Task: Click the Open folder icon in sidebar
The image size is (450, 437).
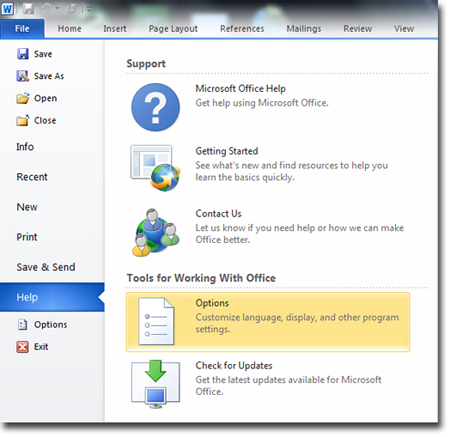Action: (23, 98)
